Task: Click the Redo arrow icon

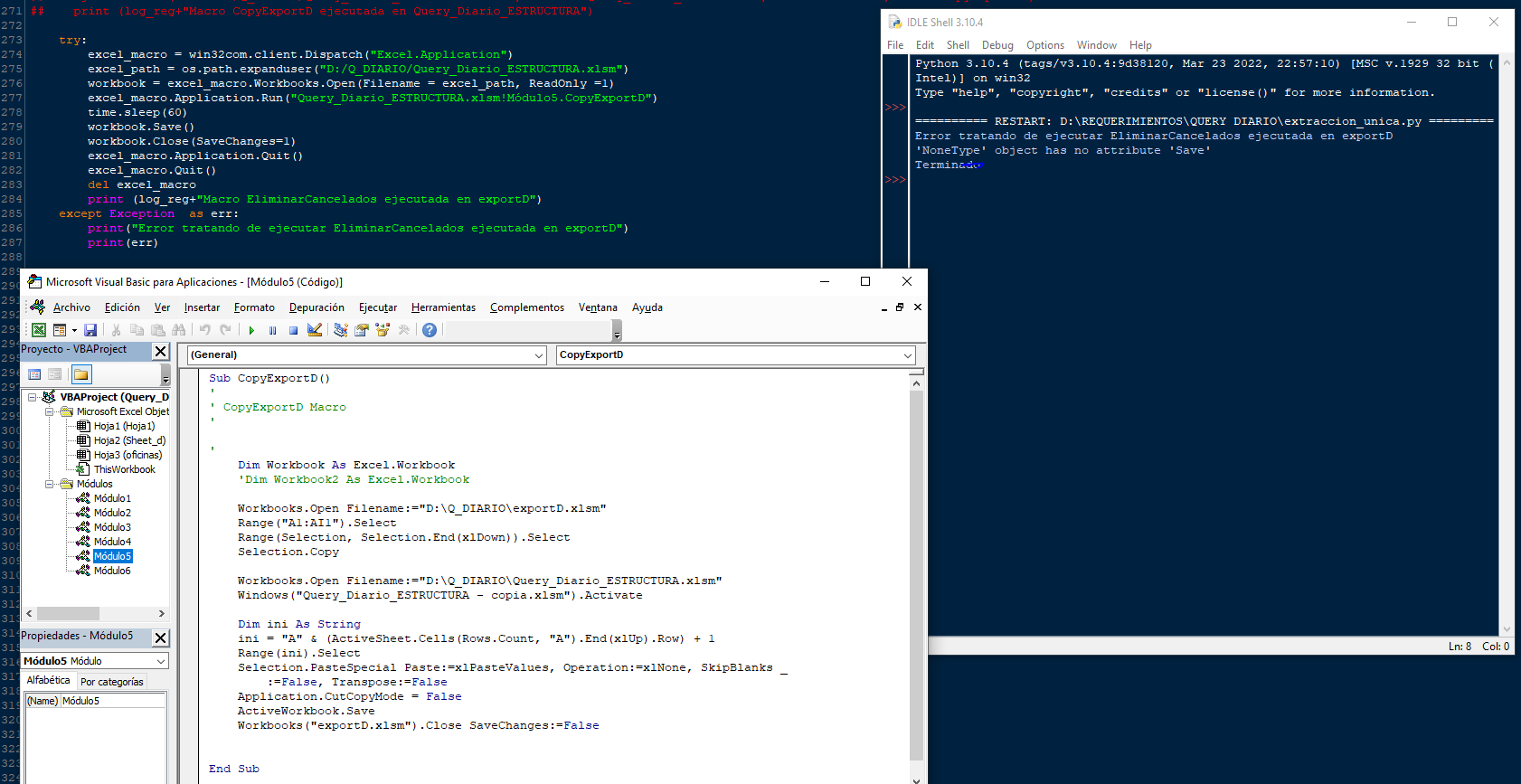Action: pos(225,330)
